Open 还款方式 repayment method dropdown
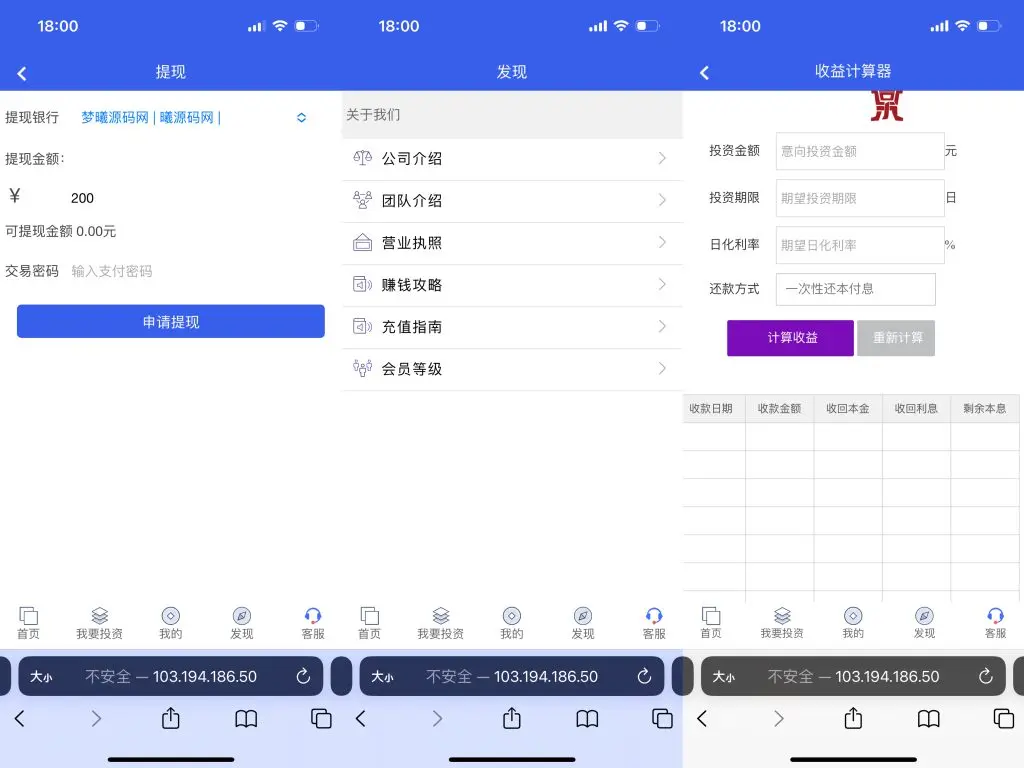This screenshot has width=1024, height=768. [855, 289]
